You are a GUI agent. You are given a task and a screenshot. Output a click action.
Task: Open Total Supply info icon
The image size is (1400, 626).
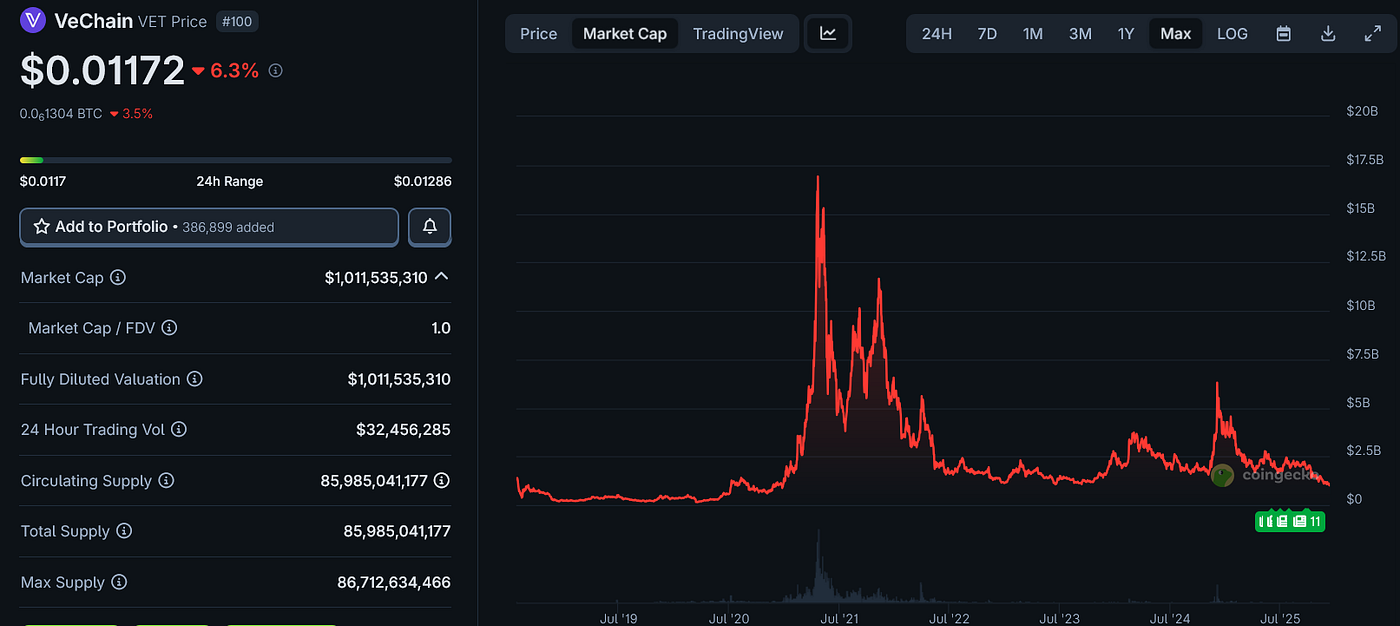124,531
